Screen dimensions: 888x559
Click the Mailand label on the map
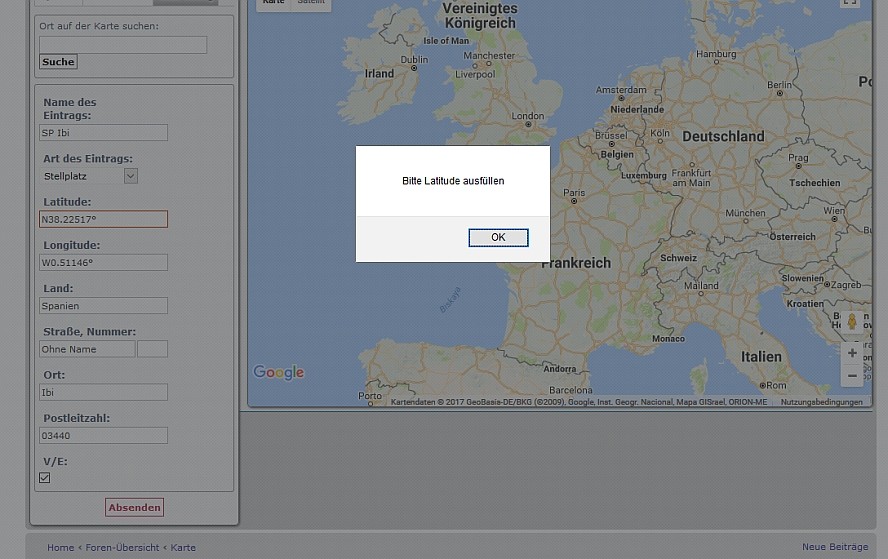point(701,286)
